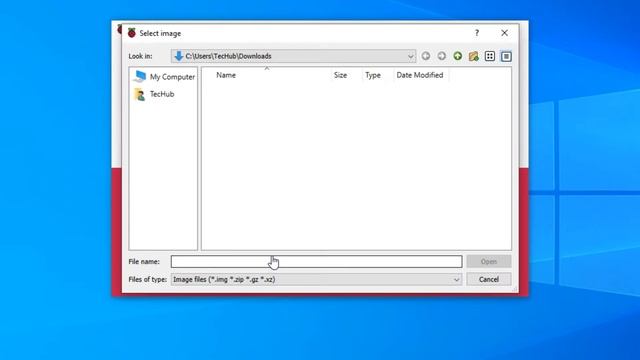Click the Cancel button

tap(489, 280)
